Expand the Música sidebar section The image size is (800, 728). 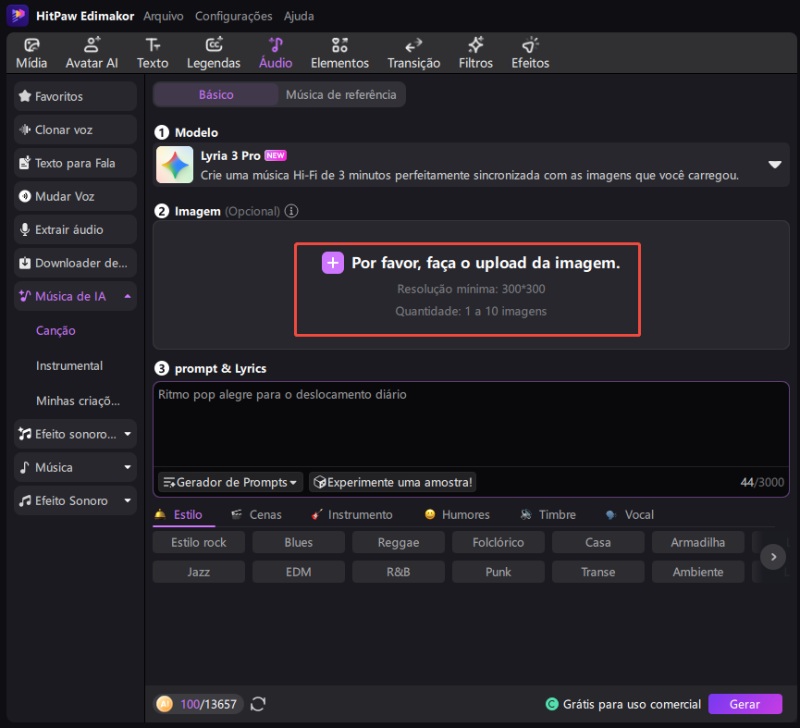128,467
